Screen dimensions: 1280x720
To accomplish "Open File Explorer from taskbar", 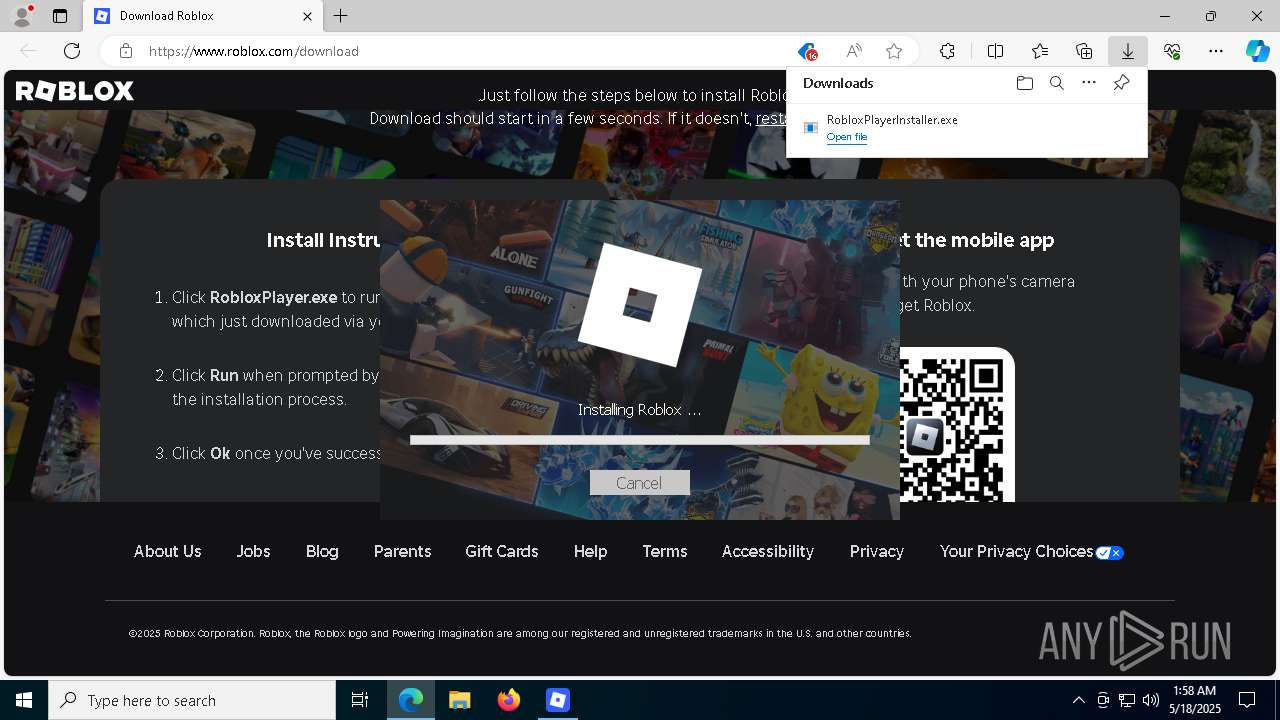I will point(460,700).
